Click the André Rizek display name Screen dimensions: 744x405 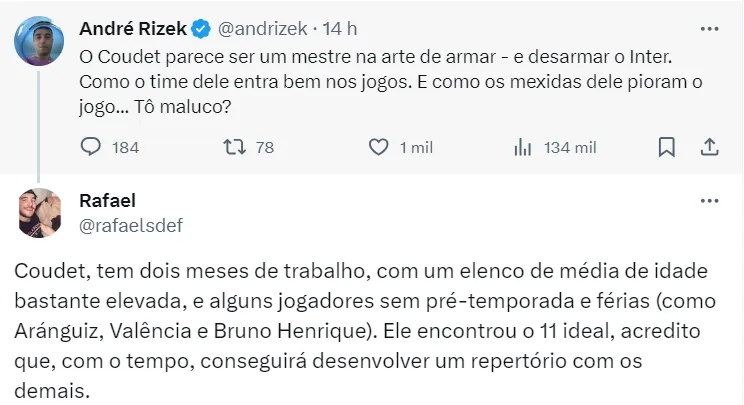click(x=133, y=29)
